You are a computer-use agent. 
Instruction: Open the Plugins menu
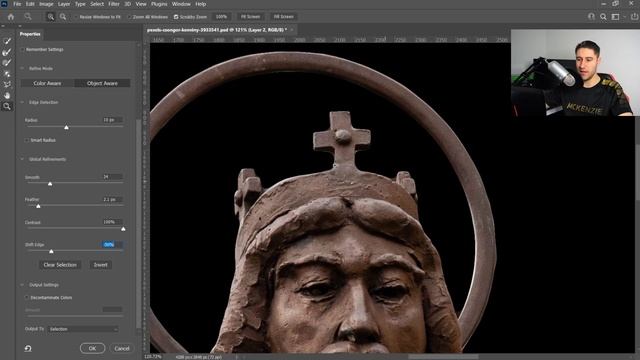pyautogui.click(x=159, y=4)
